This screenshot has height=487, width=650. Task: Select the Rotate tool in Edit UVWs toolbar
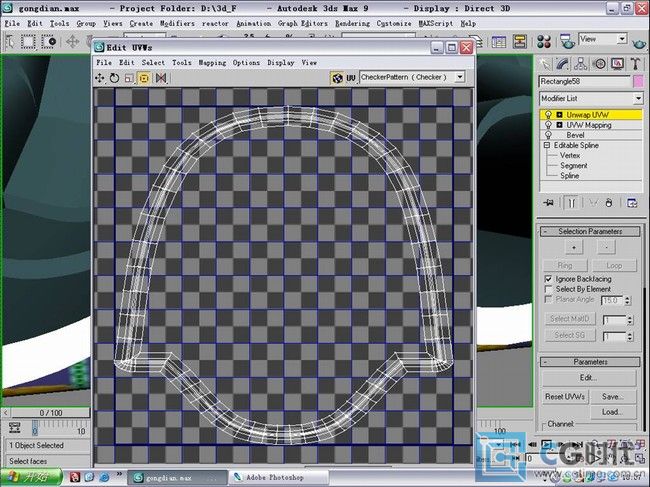tap(114, 78)
